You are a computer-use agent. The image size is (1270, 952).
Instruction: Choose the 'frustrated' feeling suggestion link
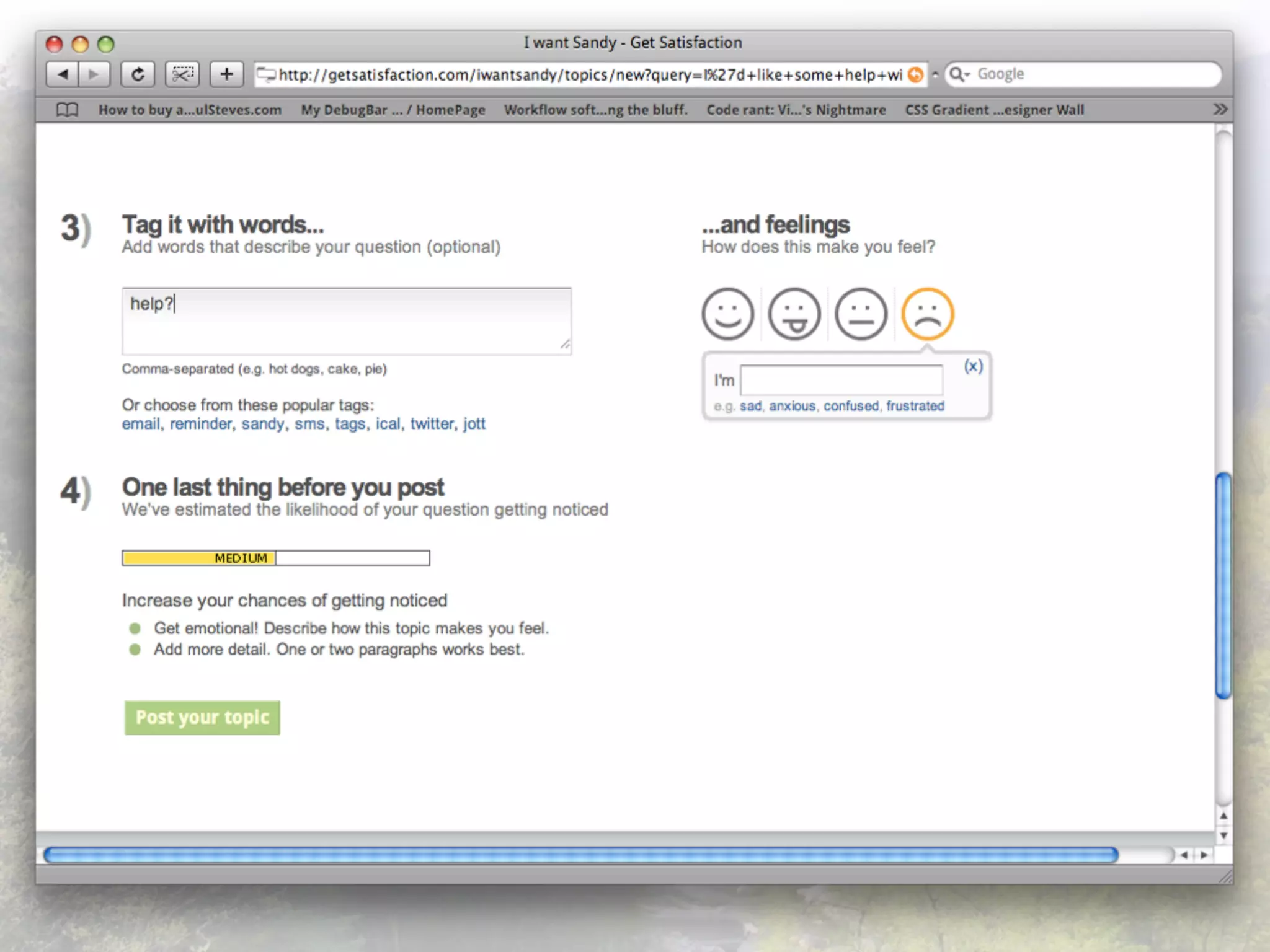click(x=915, y=406)
